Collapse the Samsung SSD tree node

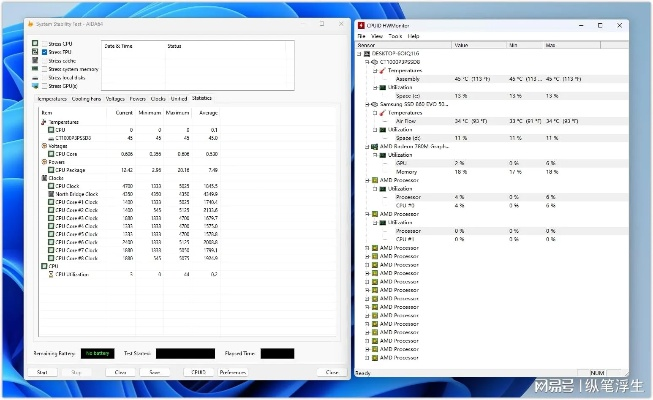[x=364, y=104]
